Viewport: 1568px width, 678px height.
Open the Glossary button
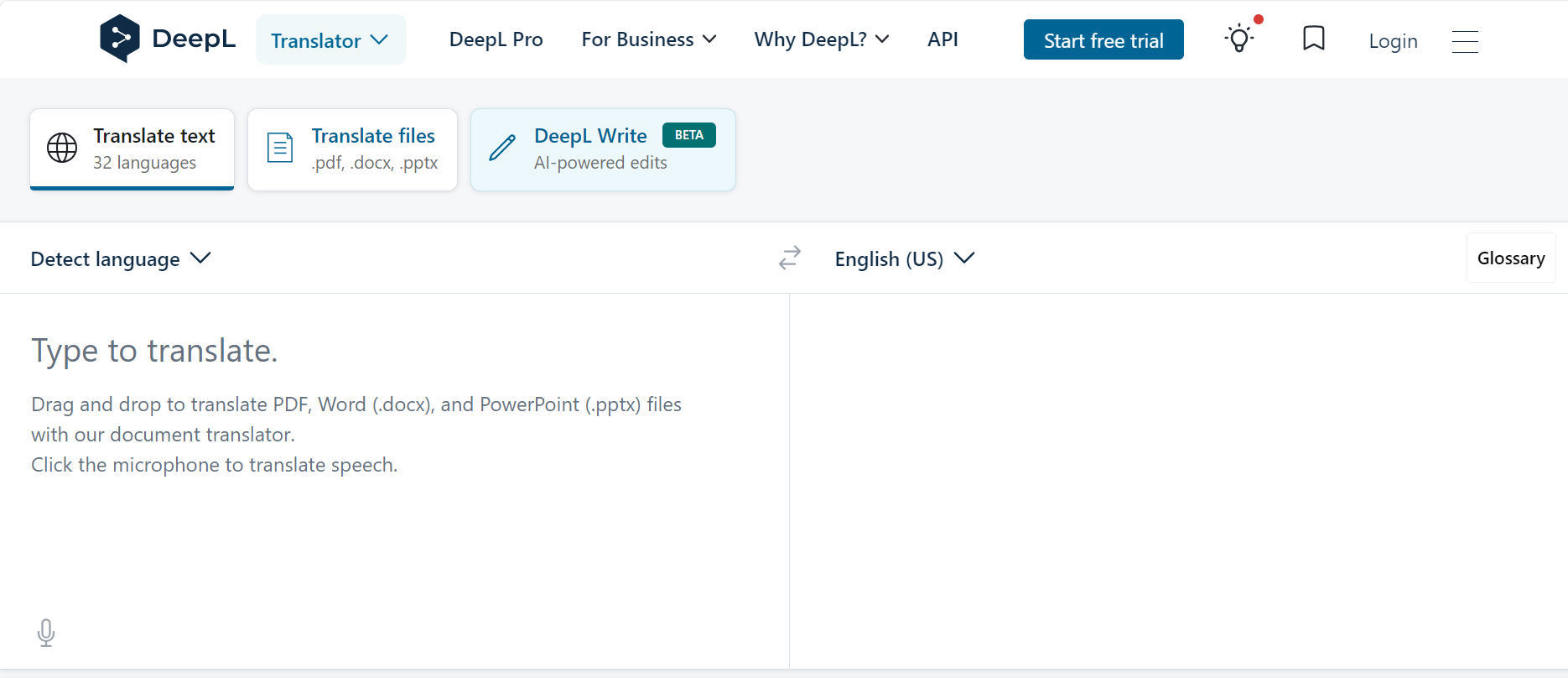click(1510, 258)
